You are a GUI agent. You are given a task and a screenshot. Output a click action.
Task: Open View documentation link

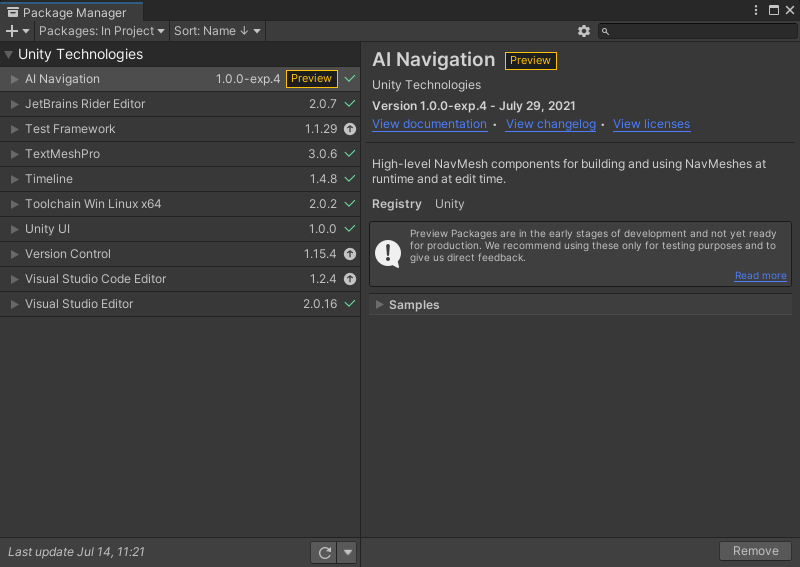[429, 124]
